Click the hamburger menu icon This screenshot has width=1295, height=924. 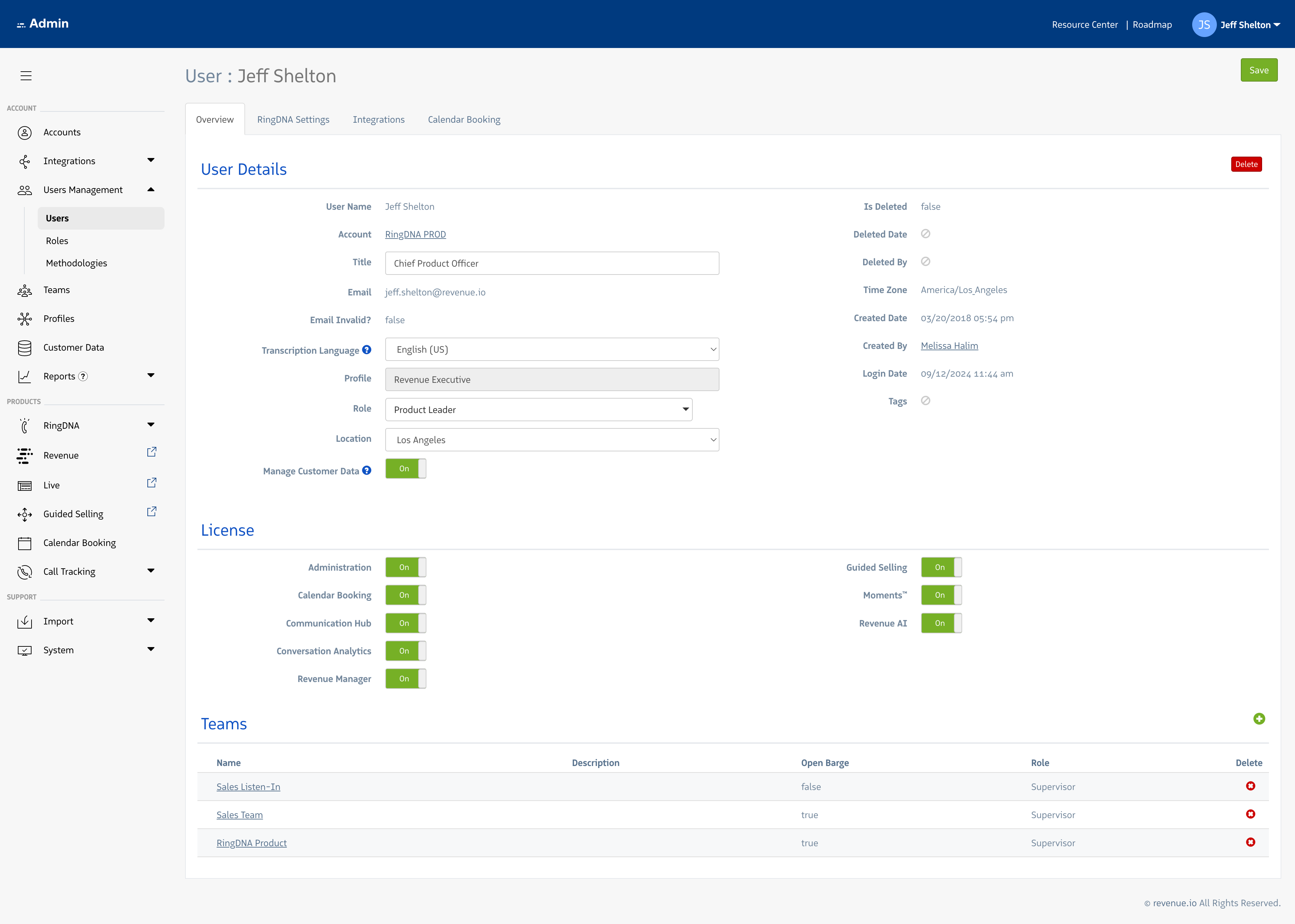coord(26,76)
